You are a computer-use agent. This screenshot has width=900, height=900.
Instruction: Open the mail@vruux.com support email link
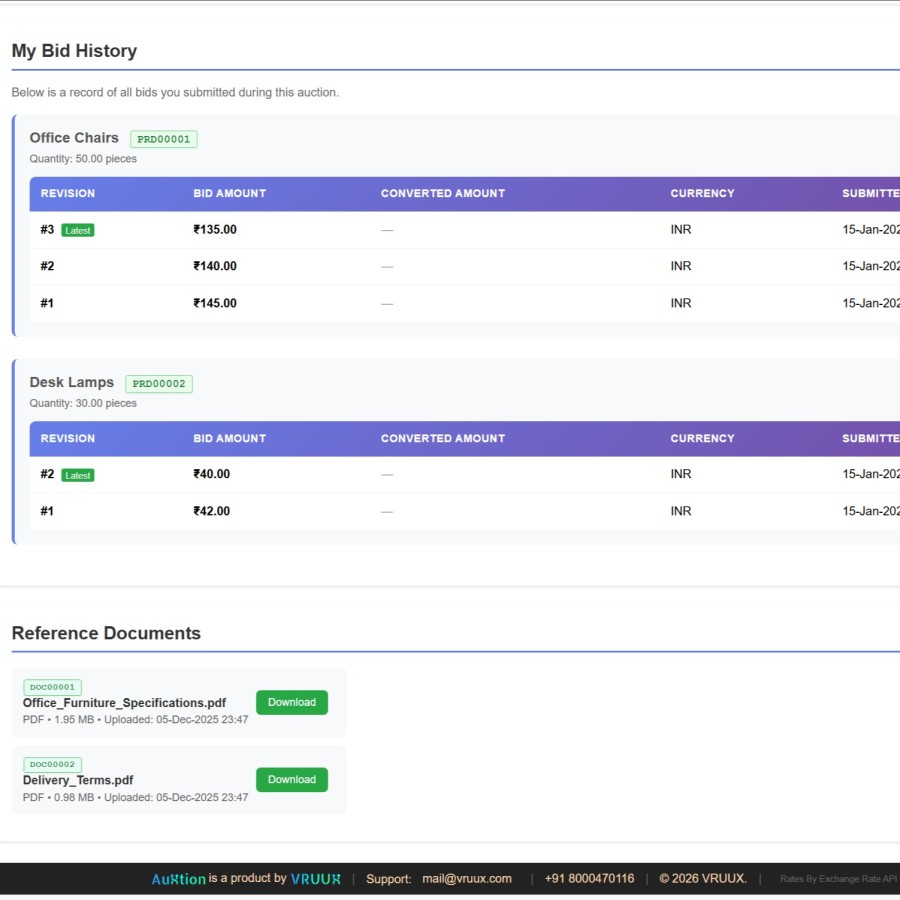tap(466, 879)
